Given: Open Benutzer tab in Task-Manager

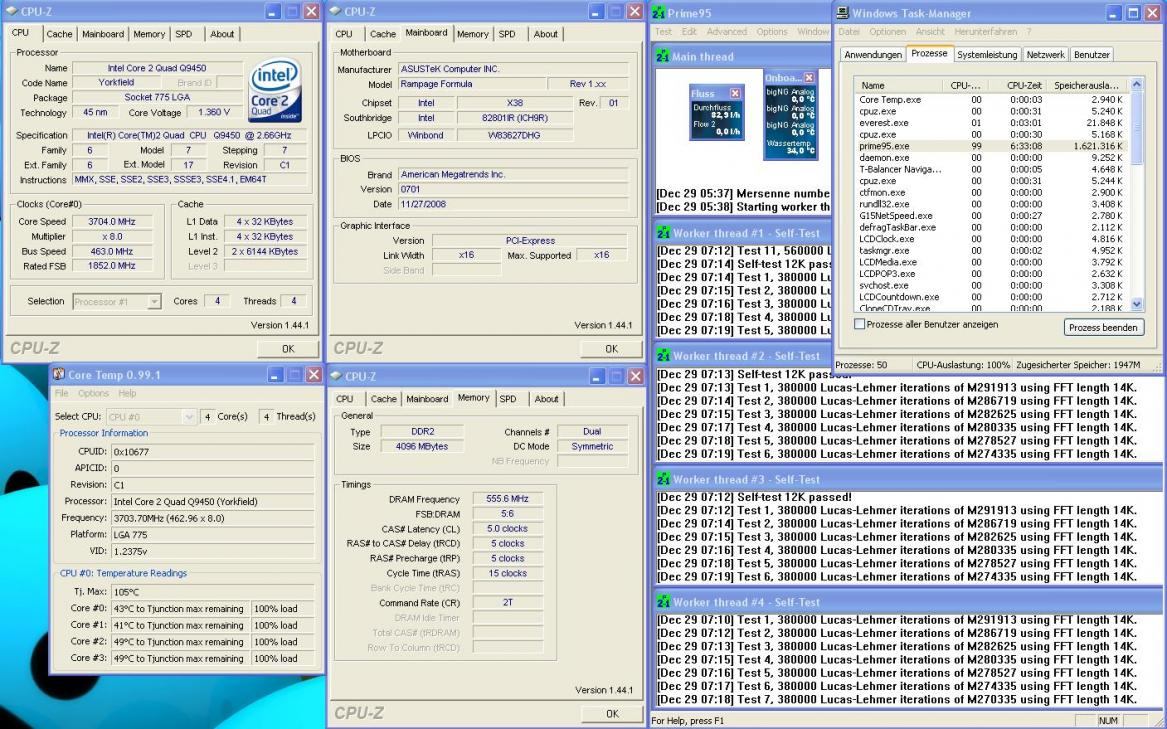Looking at the screenshot, I should click(x=1092, y=54).
